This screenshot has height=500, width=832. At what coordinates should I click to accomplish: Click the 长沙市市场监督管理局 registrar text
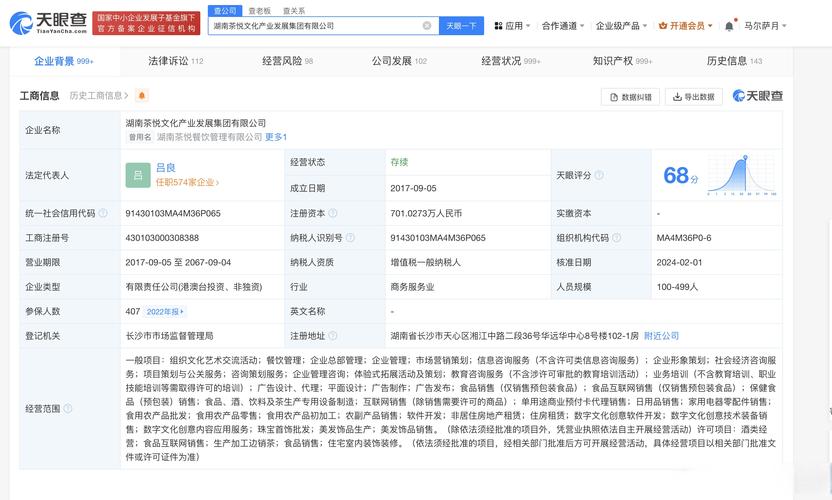coord(169,335)
